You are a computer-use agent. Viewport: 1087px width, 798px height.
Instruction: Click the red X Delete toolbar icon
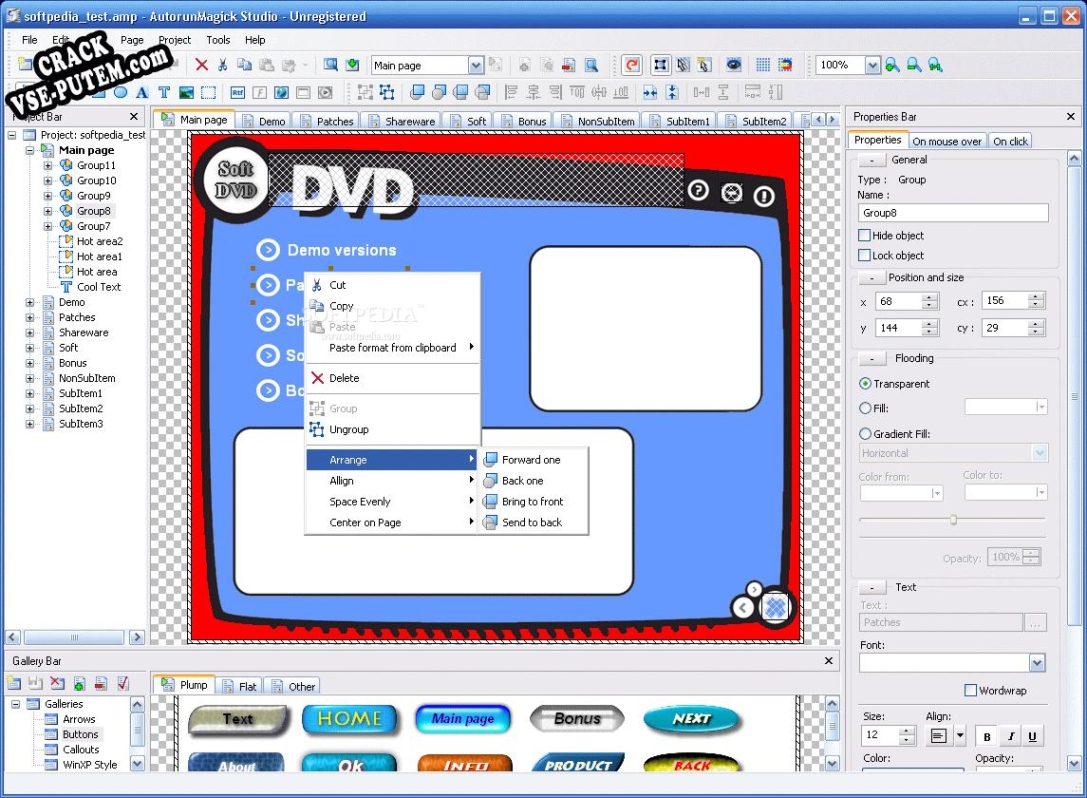(201, 65)
